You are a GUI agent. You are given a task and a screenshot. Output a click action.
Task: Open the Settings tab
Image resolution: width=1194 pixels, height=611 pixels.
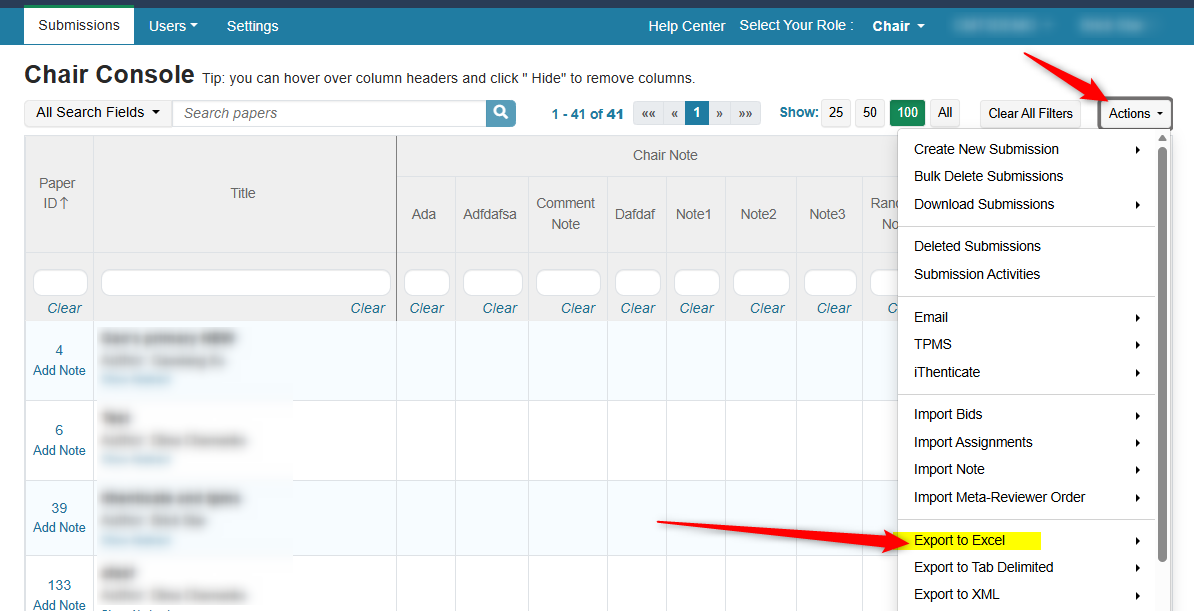252,26
